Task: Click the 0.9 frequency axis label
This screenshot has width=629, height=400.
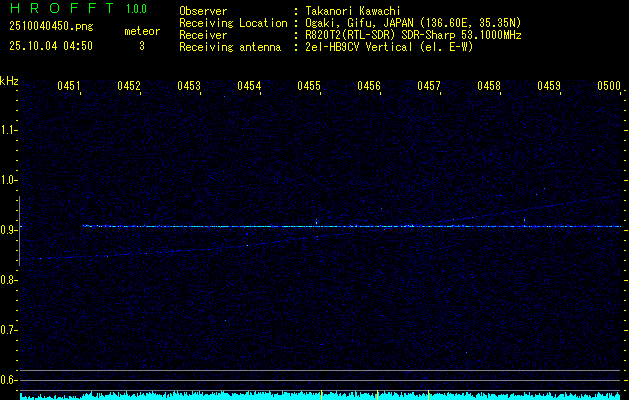Action: [x=9, y=230]
